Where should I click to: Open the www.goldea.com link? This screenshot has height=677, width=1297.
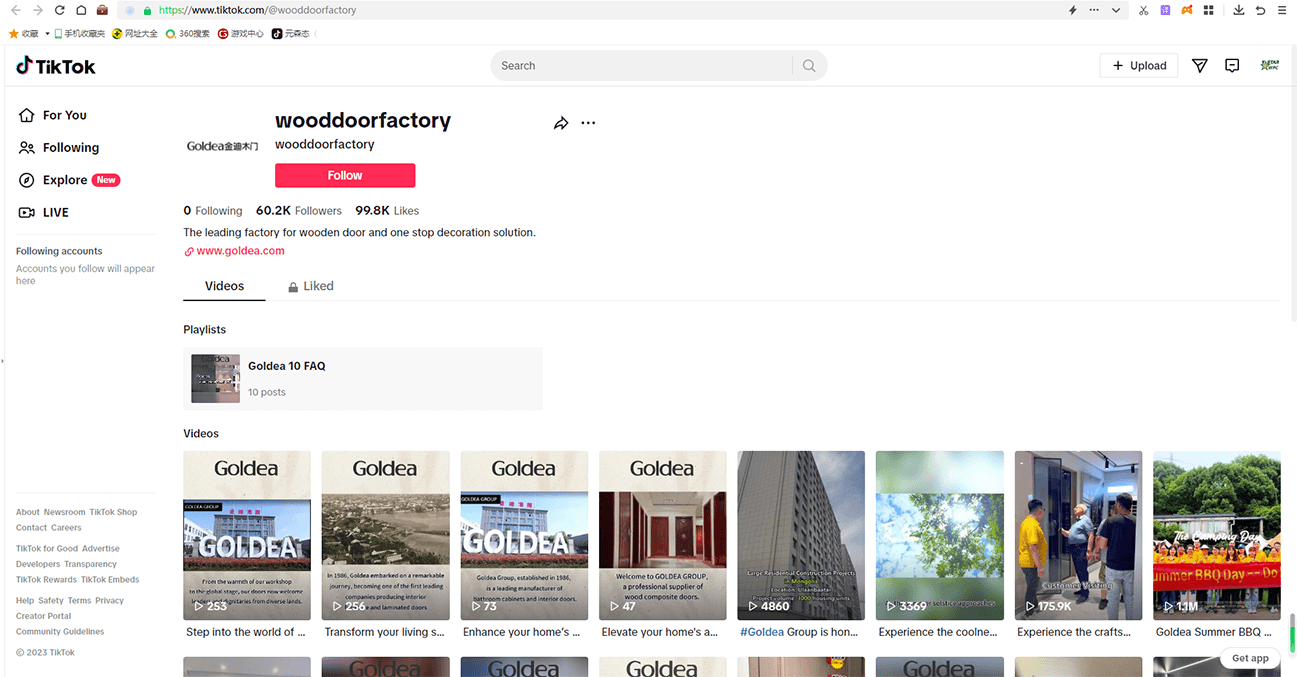click(x=240, y=251)
